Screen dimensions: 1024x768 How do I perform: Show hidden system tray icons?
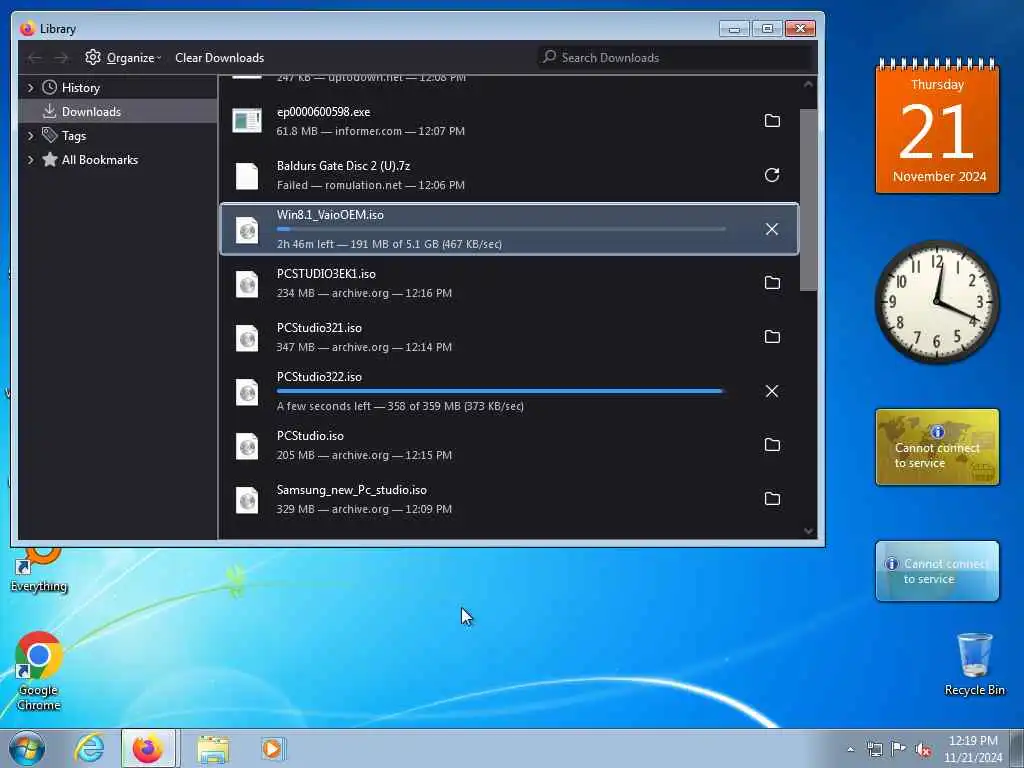click(x=850, y=749)
